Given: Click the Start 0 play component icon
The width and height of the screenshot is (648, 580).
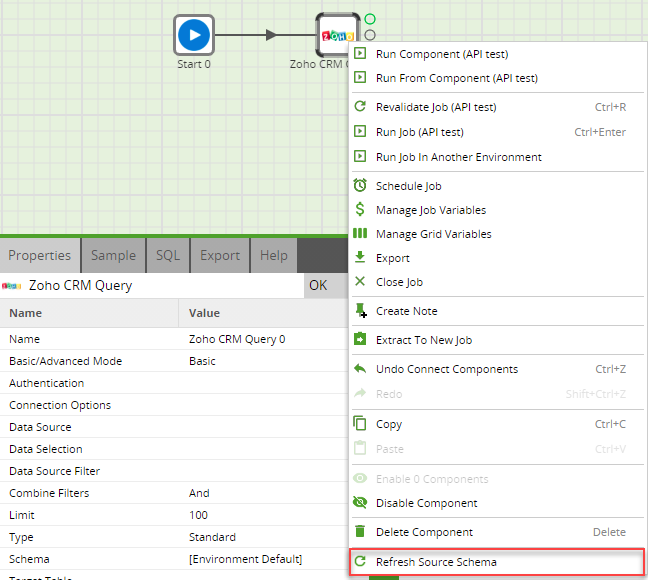Looking at the screenshot, I should 194,35.
